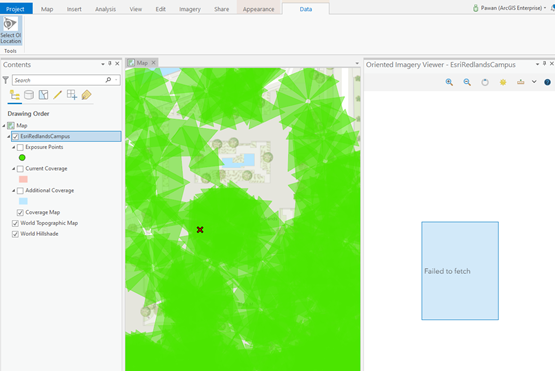This screenshot has width=555, height=371.
Task: Pin the Contents pane auto-hide
Action: click(x=110, y=63)
